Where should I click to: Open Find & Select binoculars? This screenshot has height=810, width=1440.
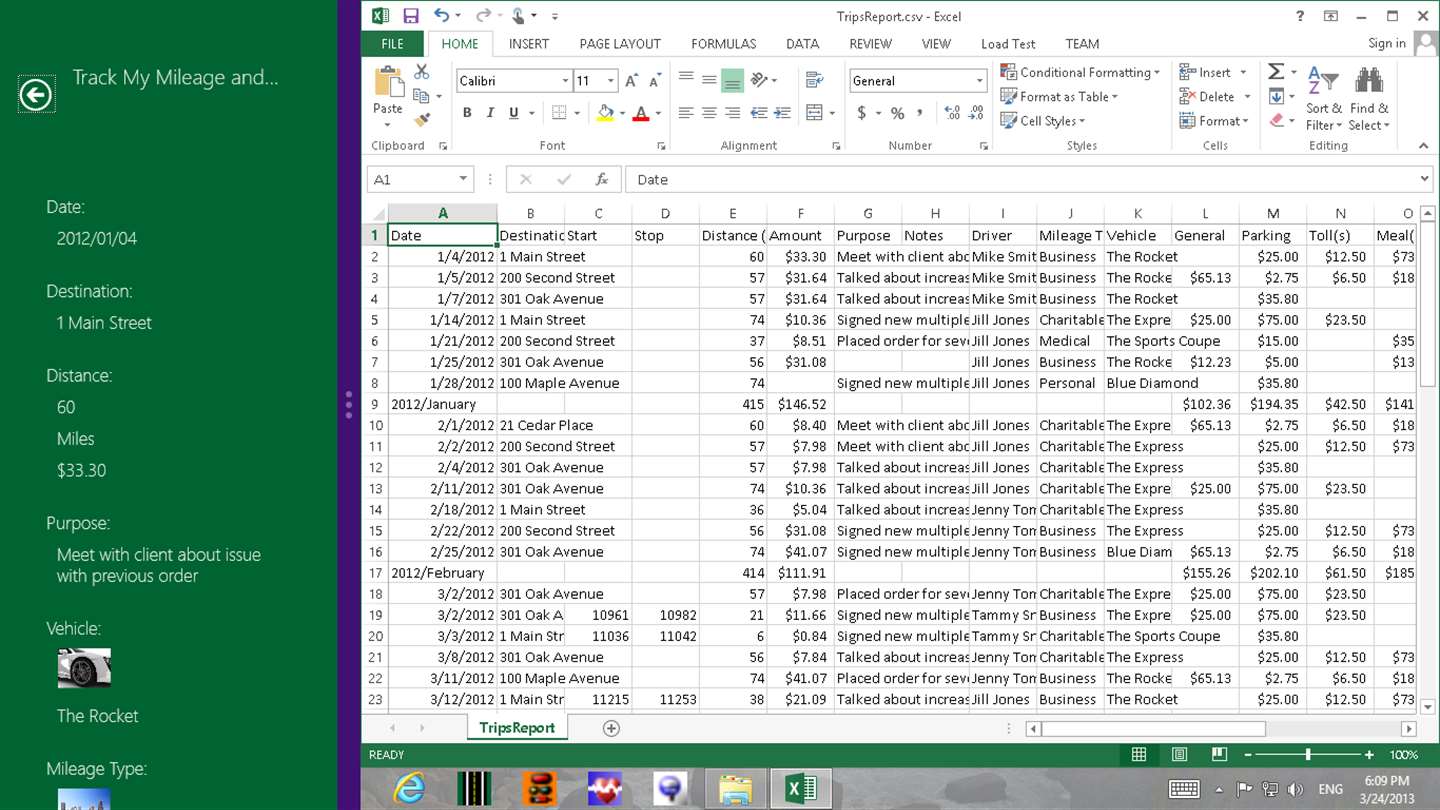click(x=1369, y=98)
